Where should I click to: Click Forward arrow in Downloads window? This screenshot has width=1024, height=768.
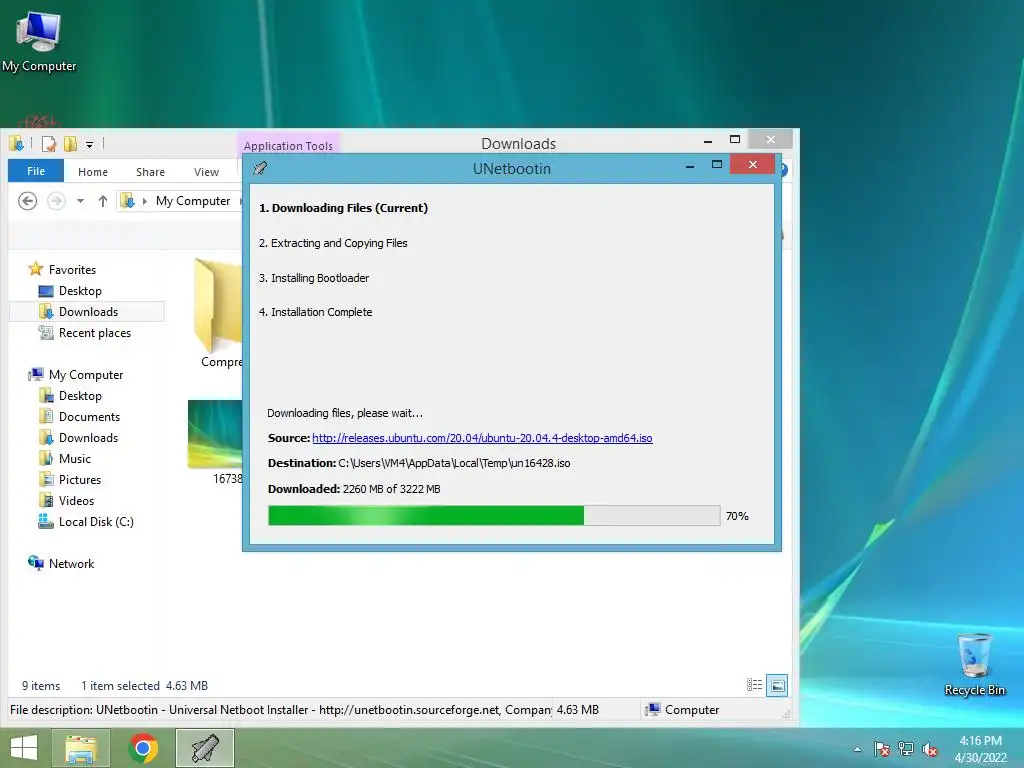[x=56, y=201]
